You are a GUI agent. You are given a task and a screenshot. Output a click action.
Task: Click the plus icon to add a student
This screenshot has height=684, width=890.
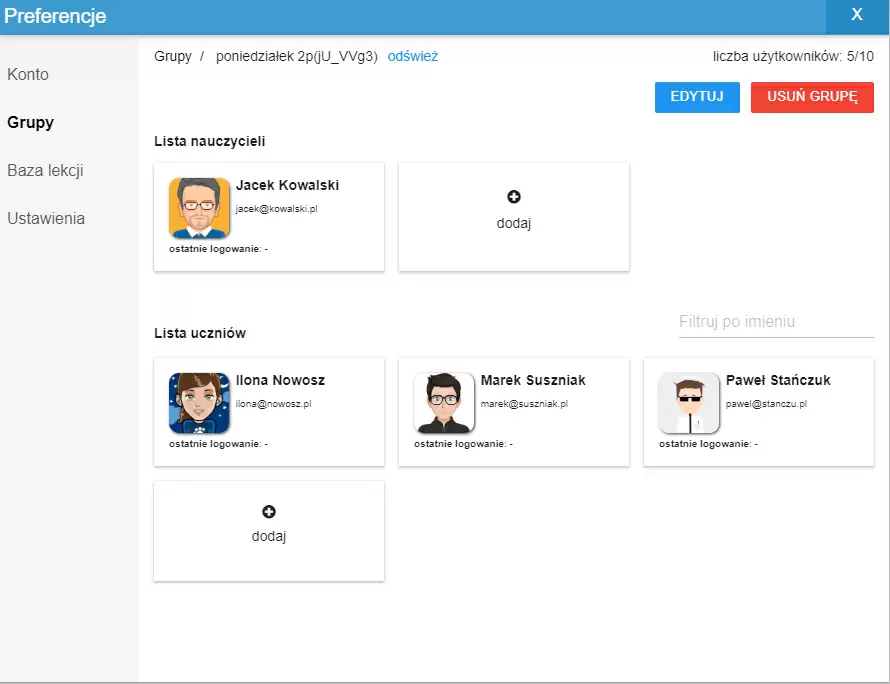coord(268,510)
